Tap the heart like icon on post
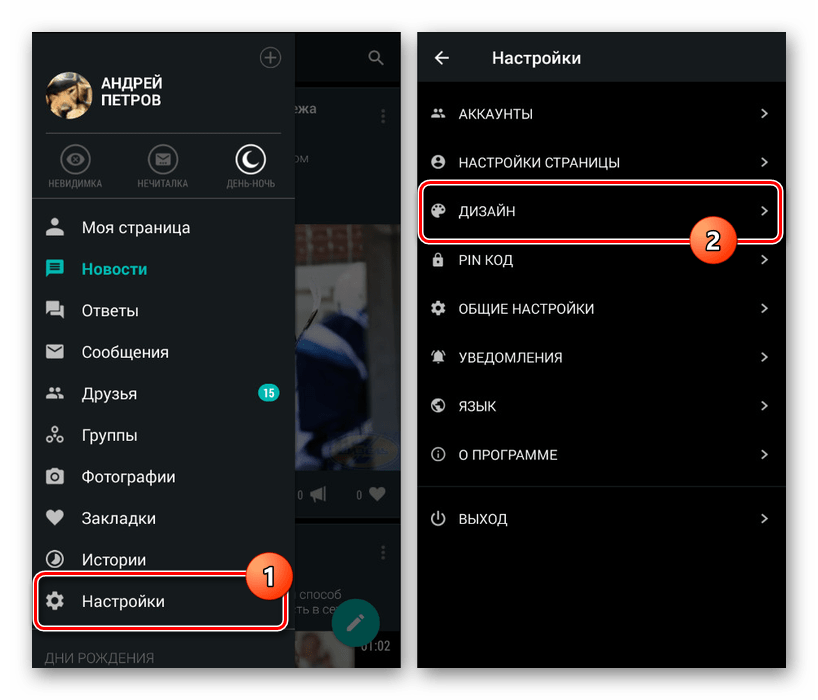Image resolution: width=818 pixels, height=700 pixels. click(x=376, y=493)
